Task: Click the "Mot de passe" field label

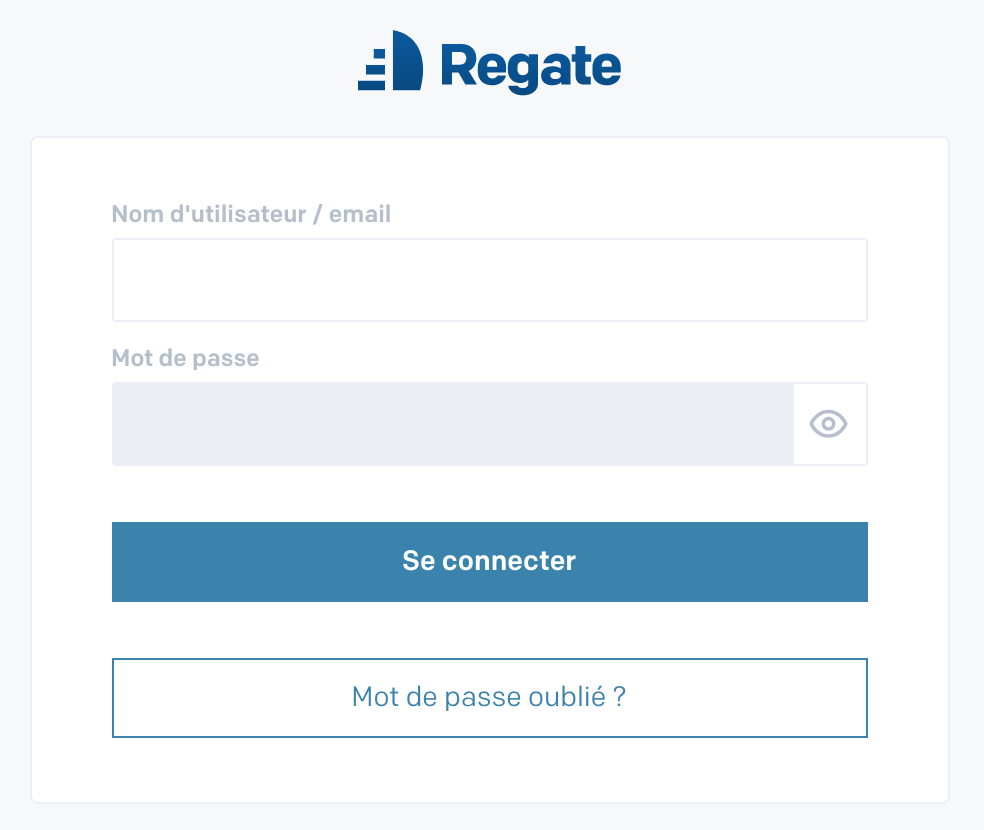Action: (185, 358)
